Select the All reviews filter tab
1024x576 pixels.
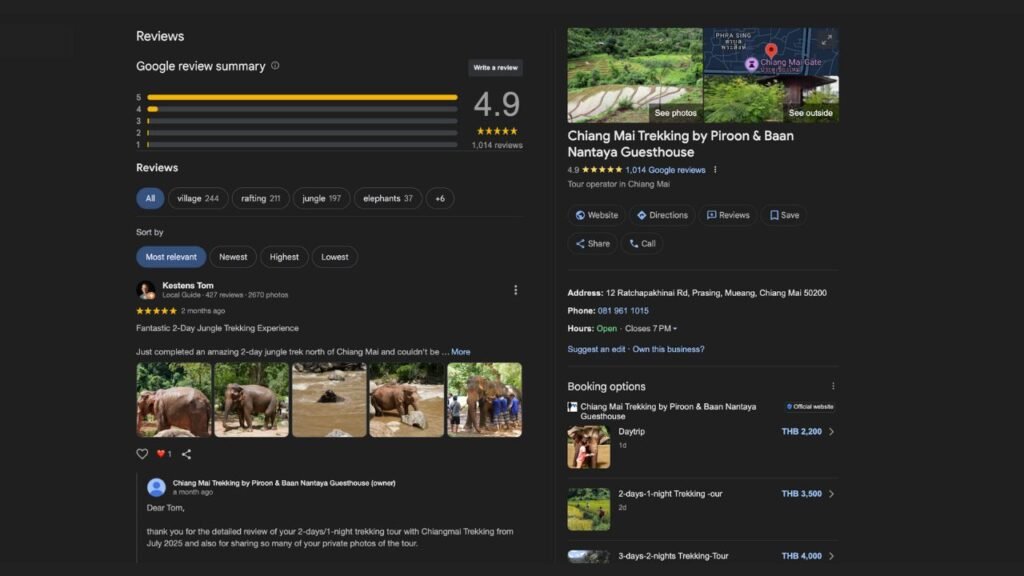[150, 198]
